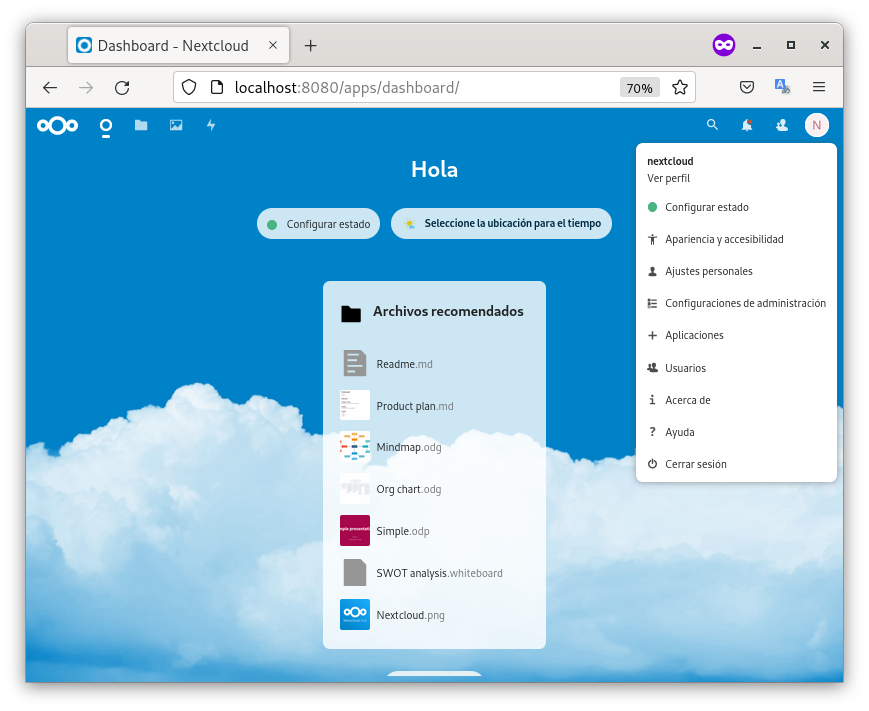
Task: Click the user avatar N menu
Action: [x=817, y=125]
